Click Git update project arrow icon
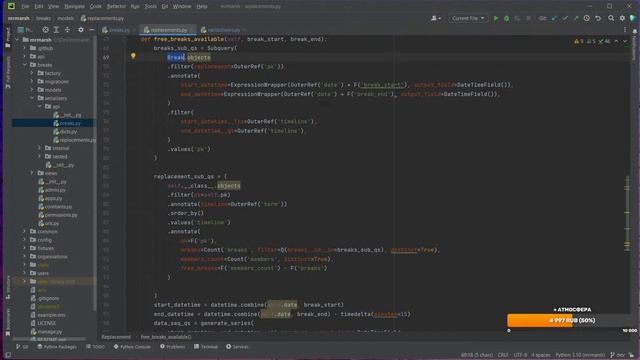The height and width of the screenshot is (360, 640). [x=554, y=18]
